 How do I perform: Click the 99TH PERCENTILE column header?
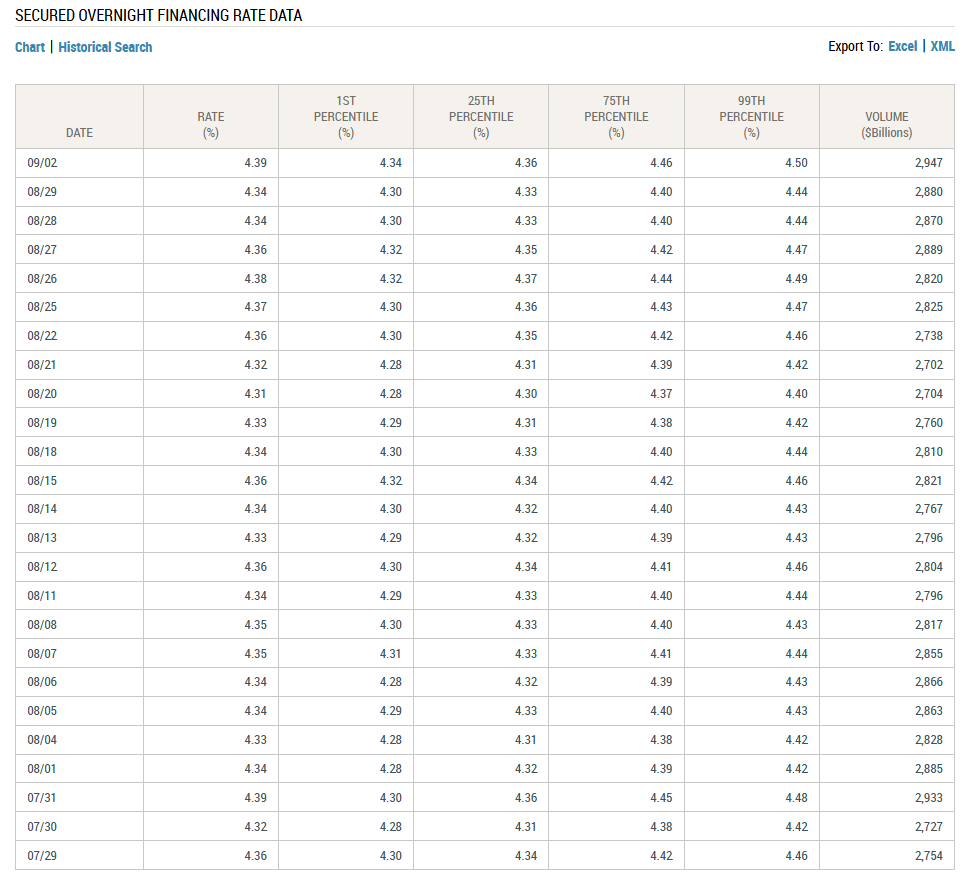point(751,117)
